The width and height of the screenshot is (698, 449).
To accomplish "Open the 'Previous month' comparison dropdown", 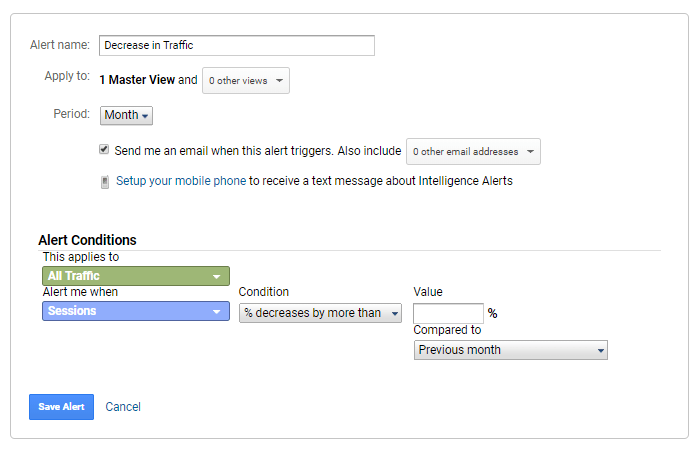I will 510,350.
